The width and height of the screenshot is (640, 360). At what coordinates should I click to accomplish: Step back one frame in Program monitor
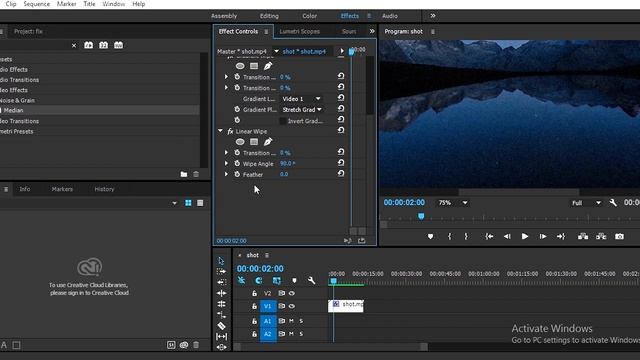pyautogui.click(x=507, y=236)
